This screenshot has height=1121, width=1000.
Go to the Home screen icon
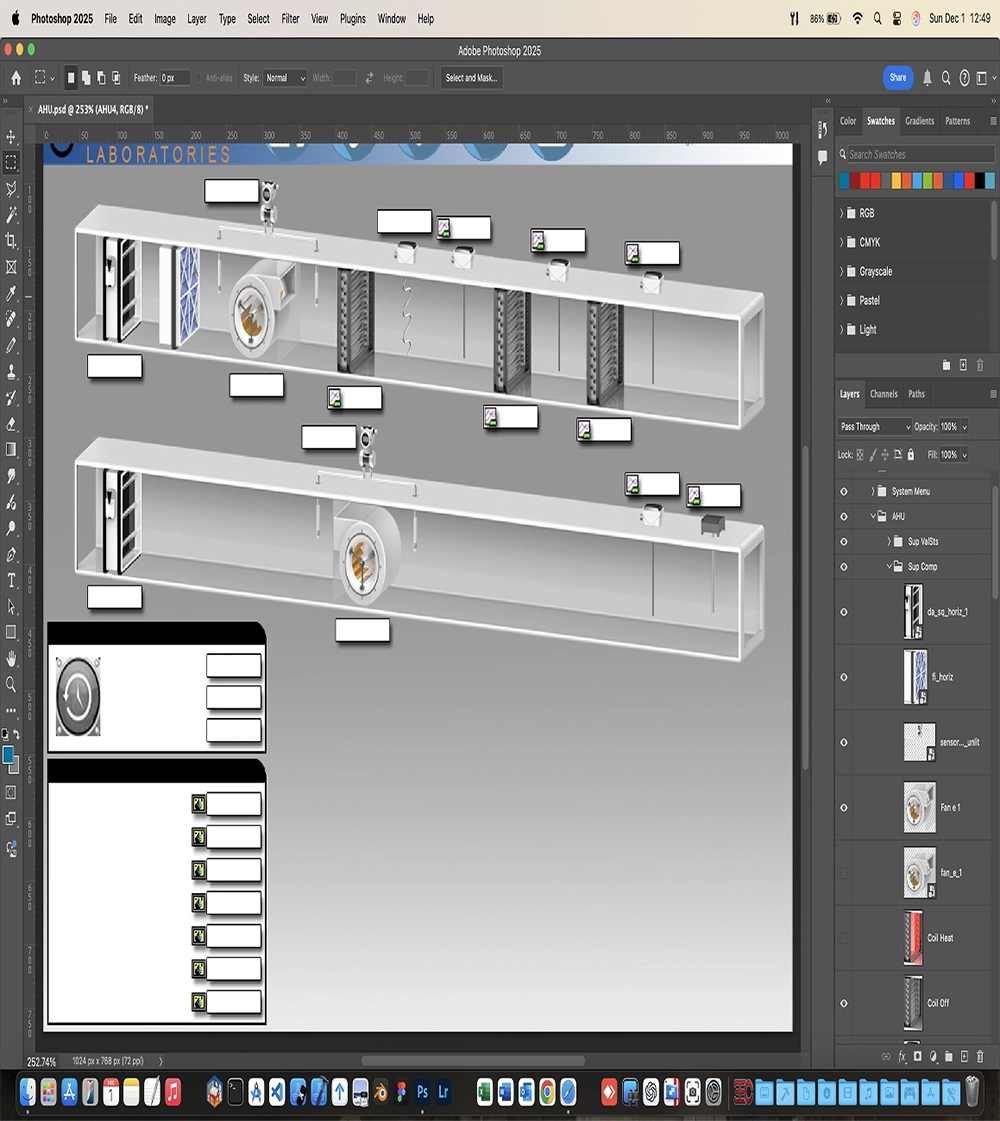click(x=16, y=78)
